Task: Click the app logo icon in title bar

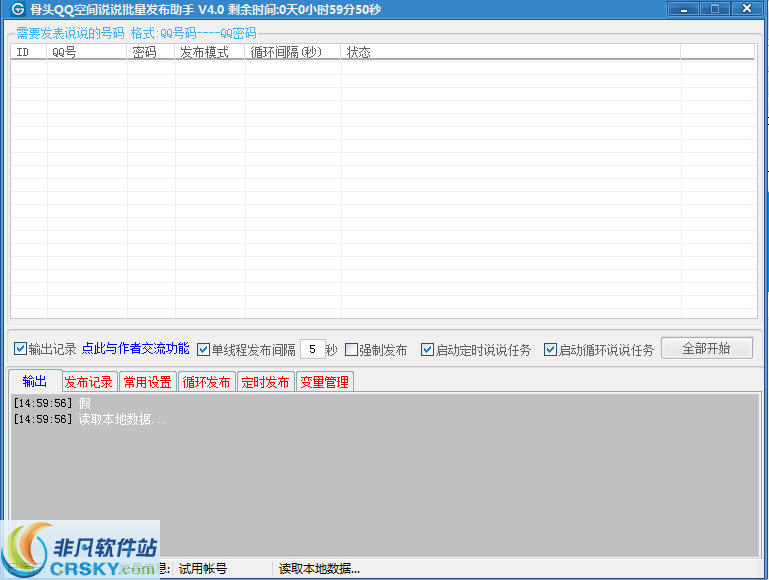Action: pyautogui.click(x=18, y=9)
